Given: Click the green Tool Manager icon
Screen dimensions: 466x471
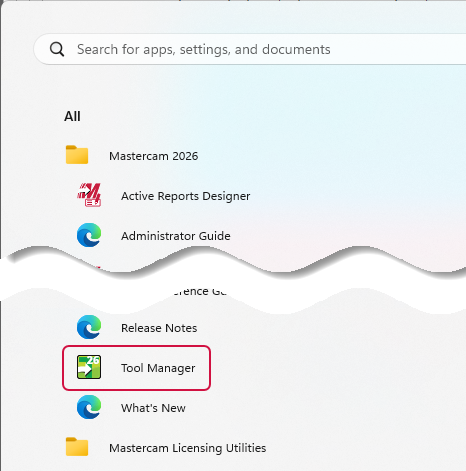Looking at the screenshot, I should pos(89,367).
